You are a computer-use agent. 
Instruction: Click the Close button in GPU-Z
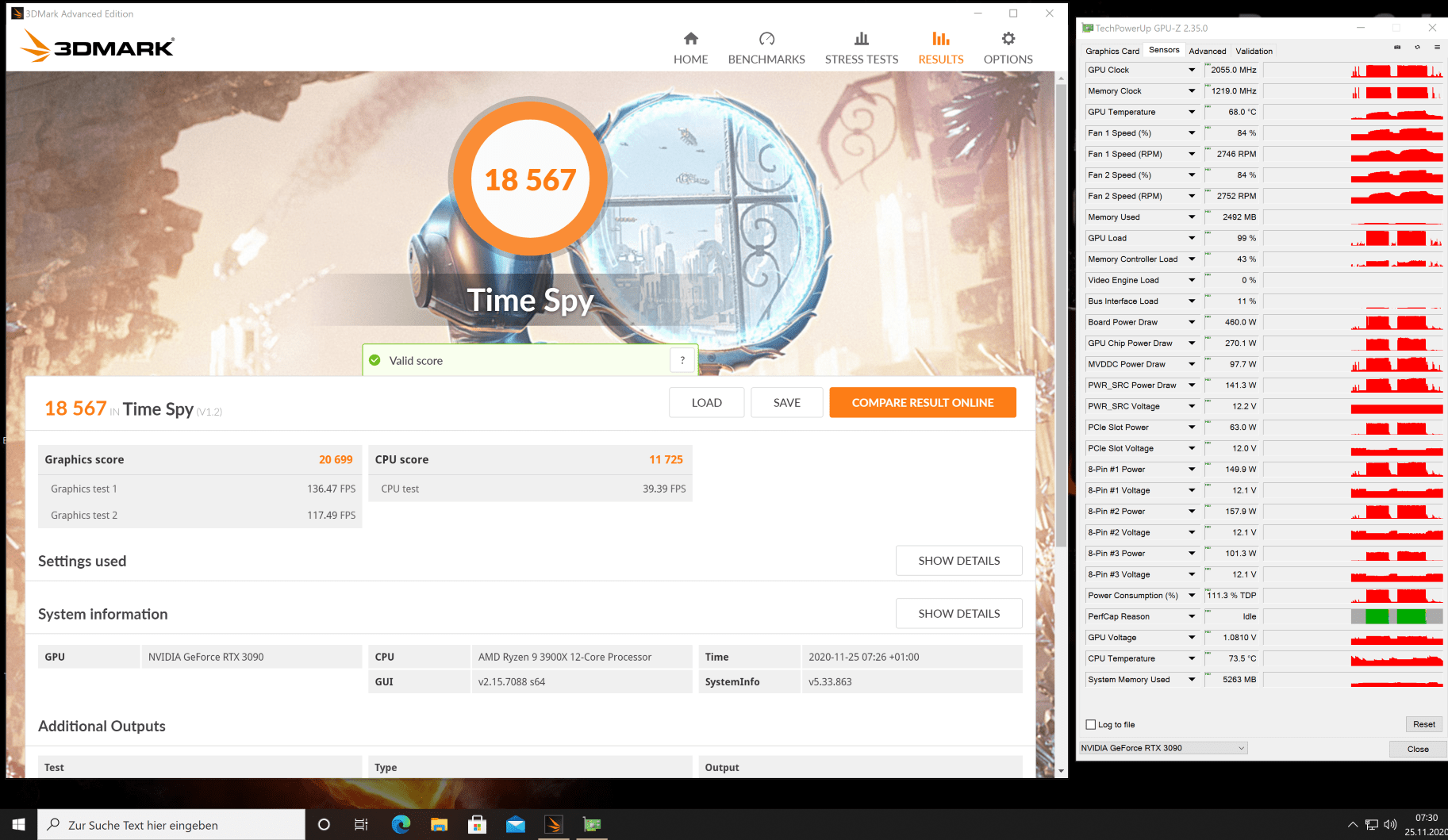click(1418, 749)
